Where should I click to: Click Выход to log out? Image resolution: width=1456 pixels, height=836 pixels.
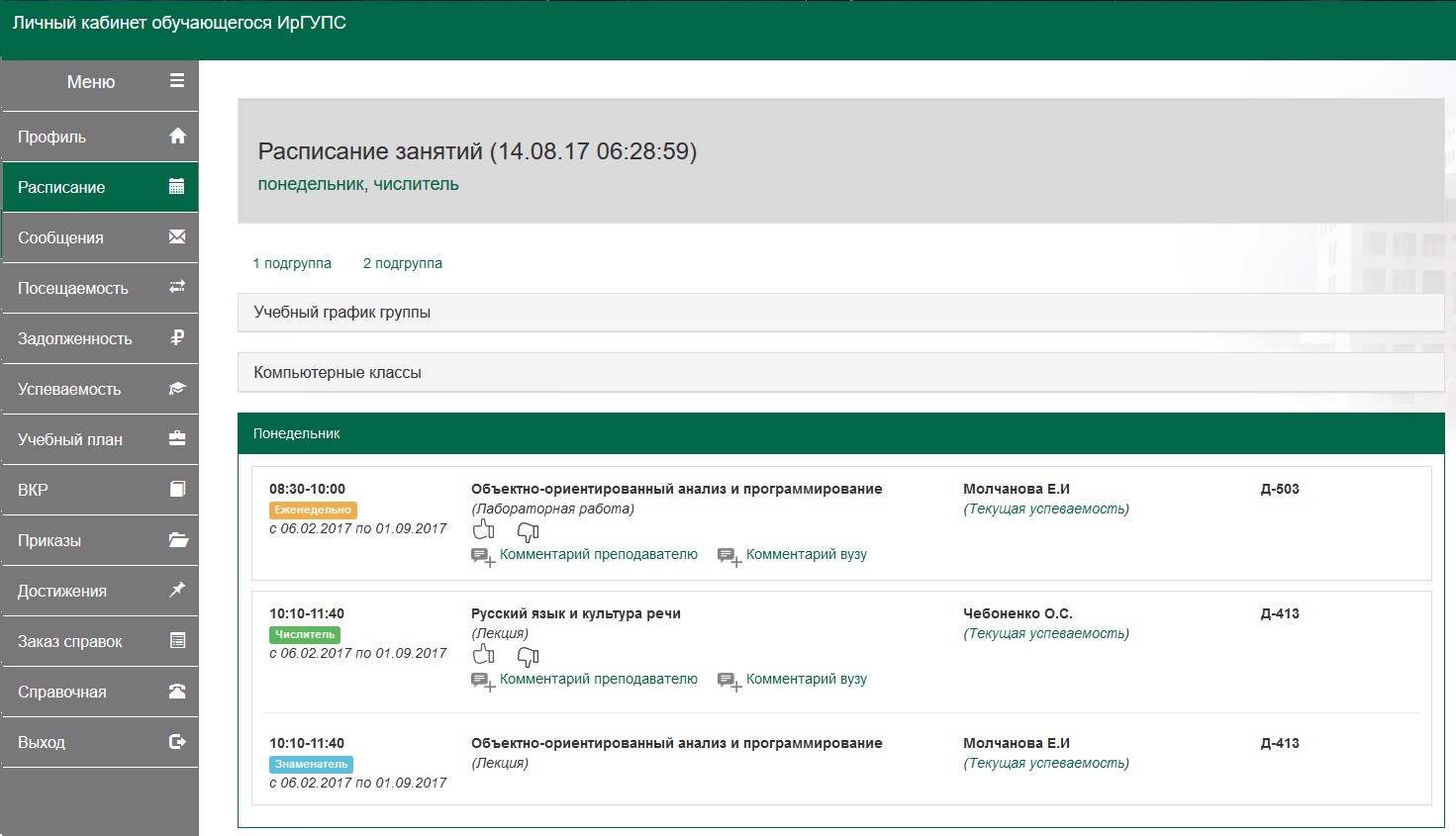point(100,742)
